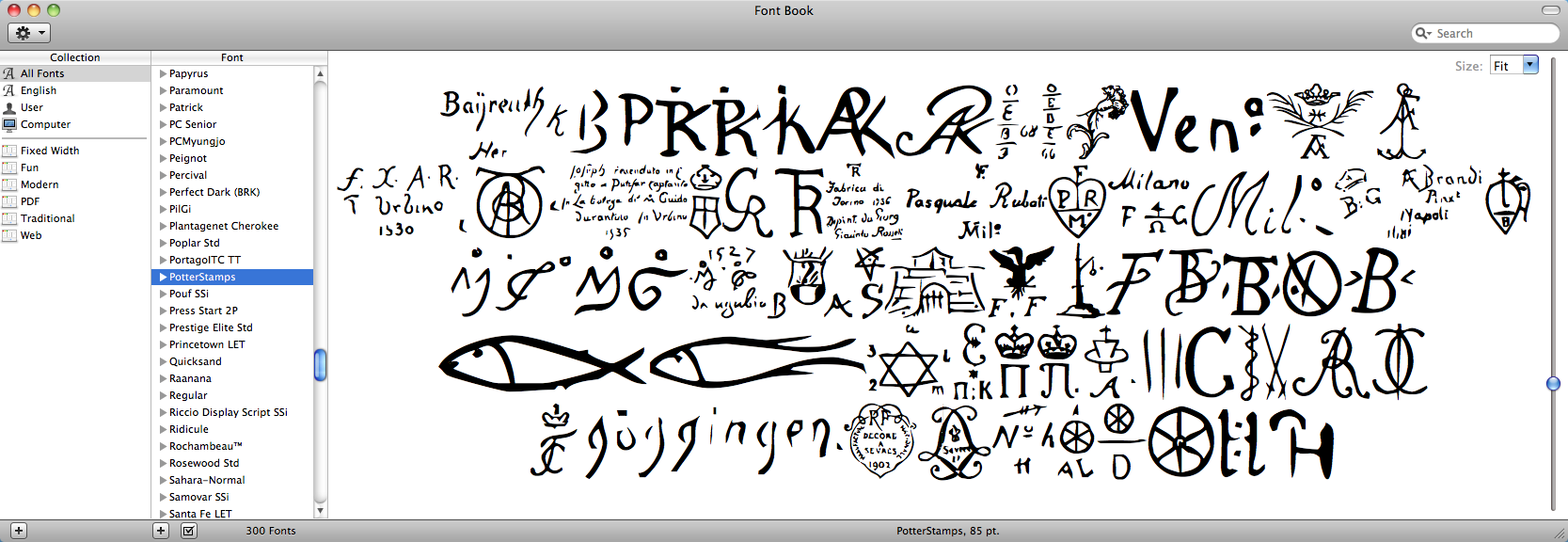Select the Traditional collection

(47, 218)
